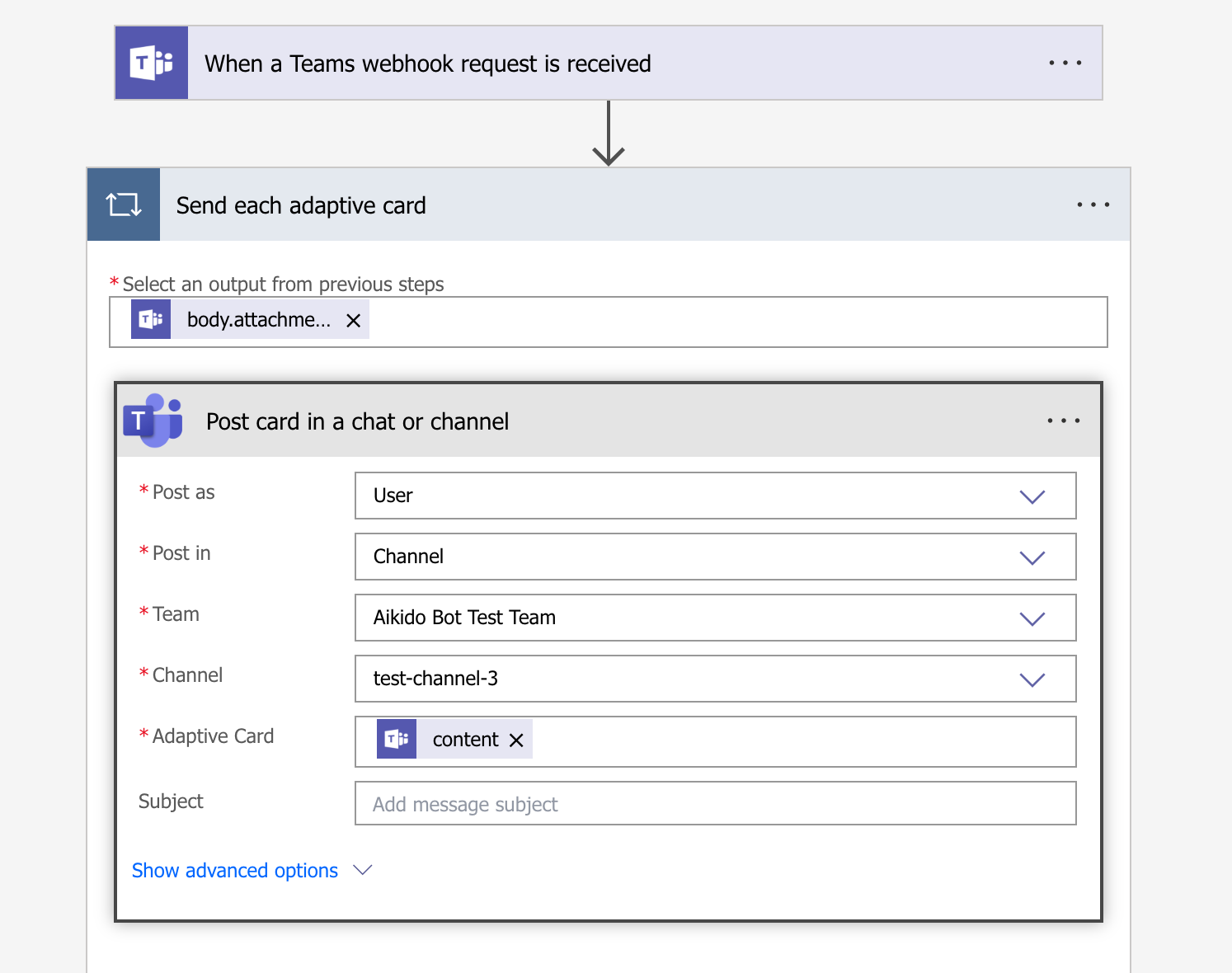Expand the Team dropdown
This screenshot has height=973, width=1232.
tap(1032, 618)
